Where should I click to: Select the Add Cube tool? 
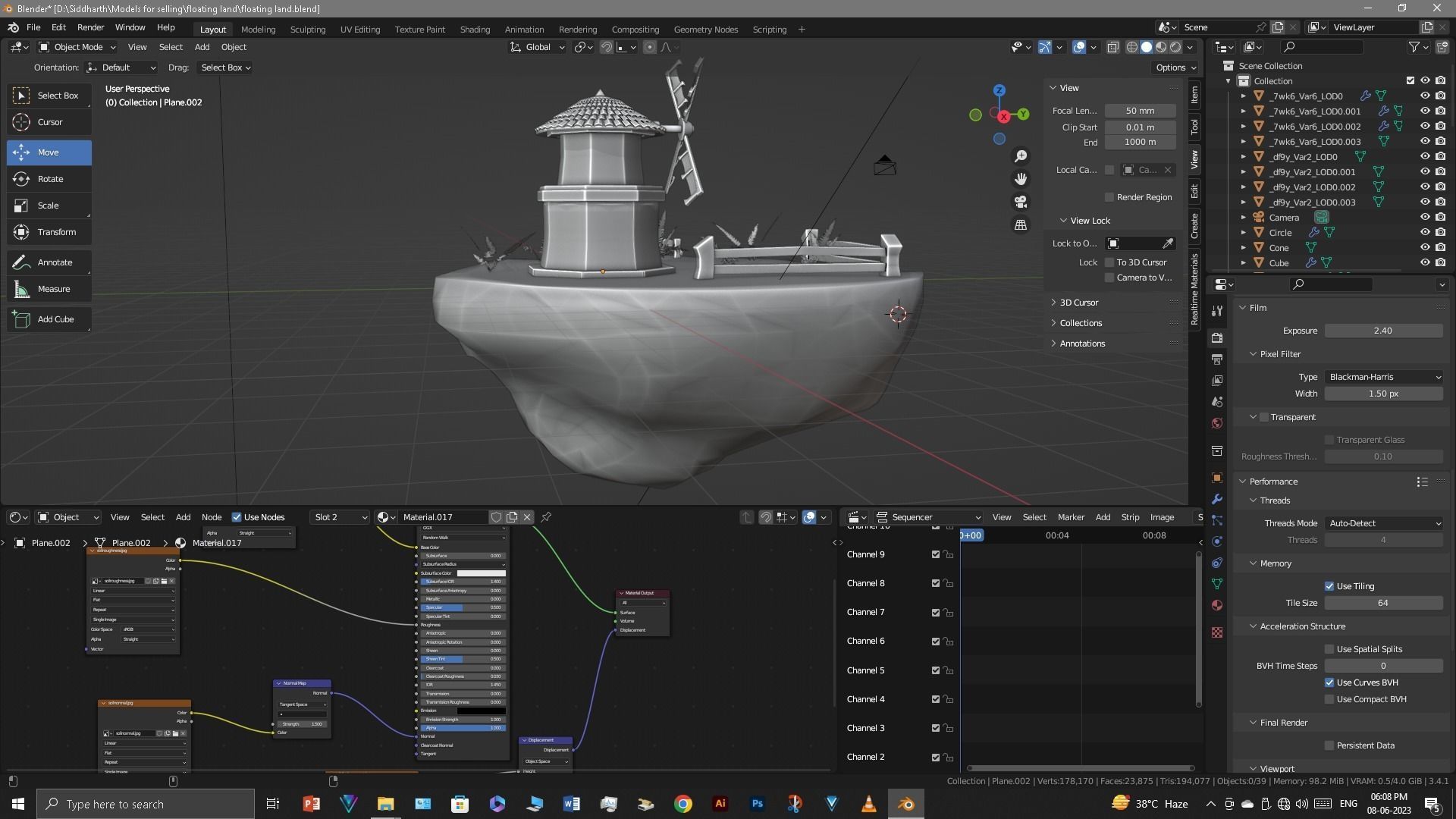pyautogui.click(x=49, y=319)
